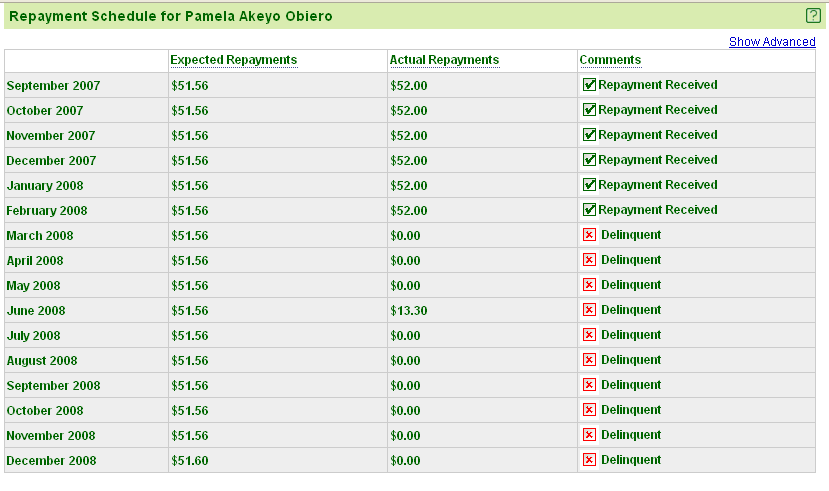Click the delinquent icon for October 2008
This screenshot has width=829, height=491.
click(x=589, y=410)
